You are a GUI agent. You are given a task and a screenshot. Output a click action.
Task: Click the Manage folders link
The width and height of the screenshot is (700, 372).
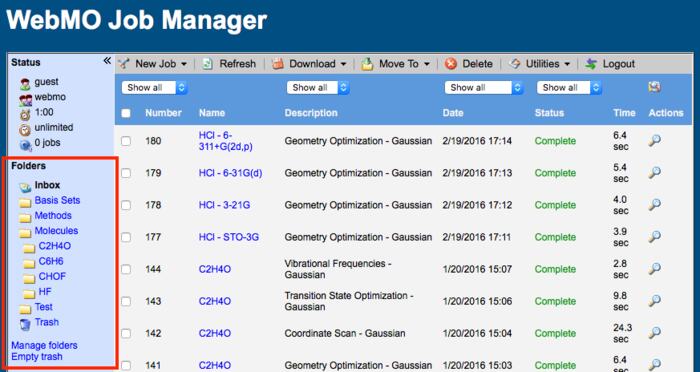[x=44, y=345]
